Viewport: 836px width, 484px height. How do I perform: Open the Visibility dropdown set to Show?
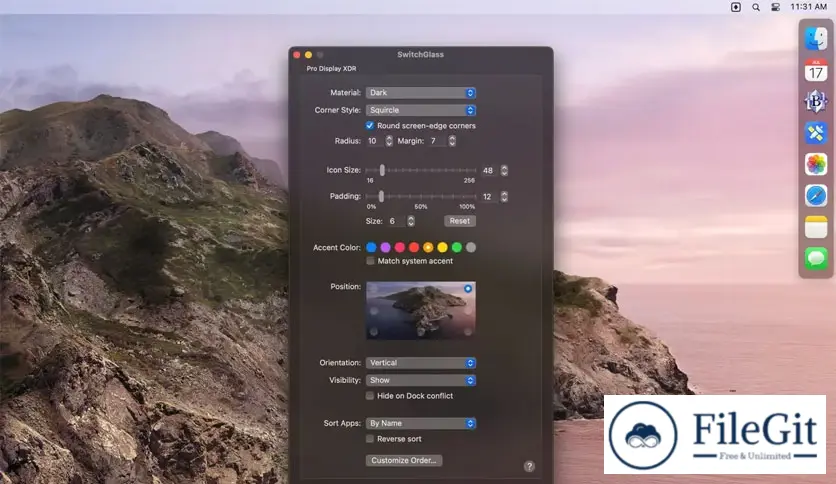tap(421, 381)
